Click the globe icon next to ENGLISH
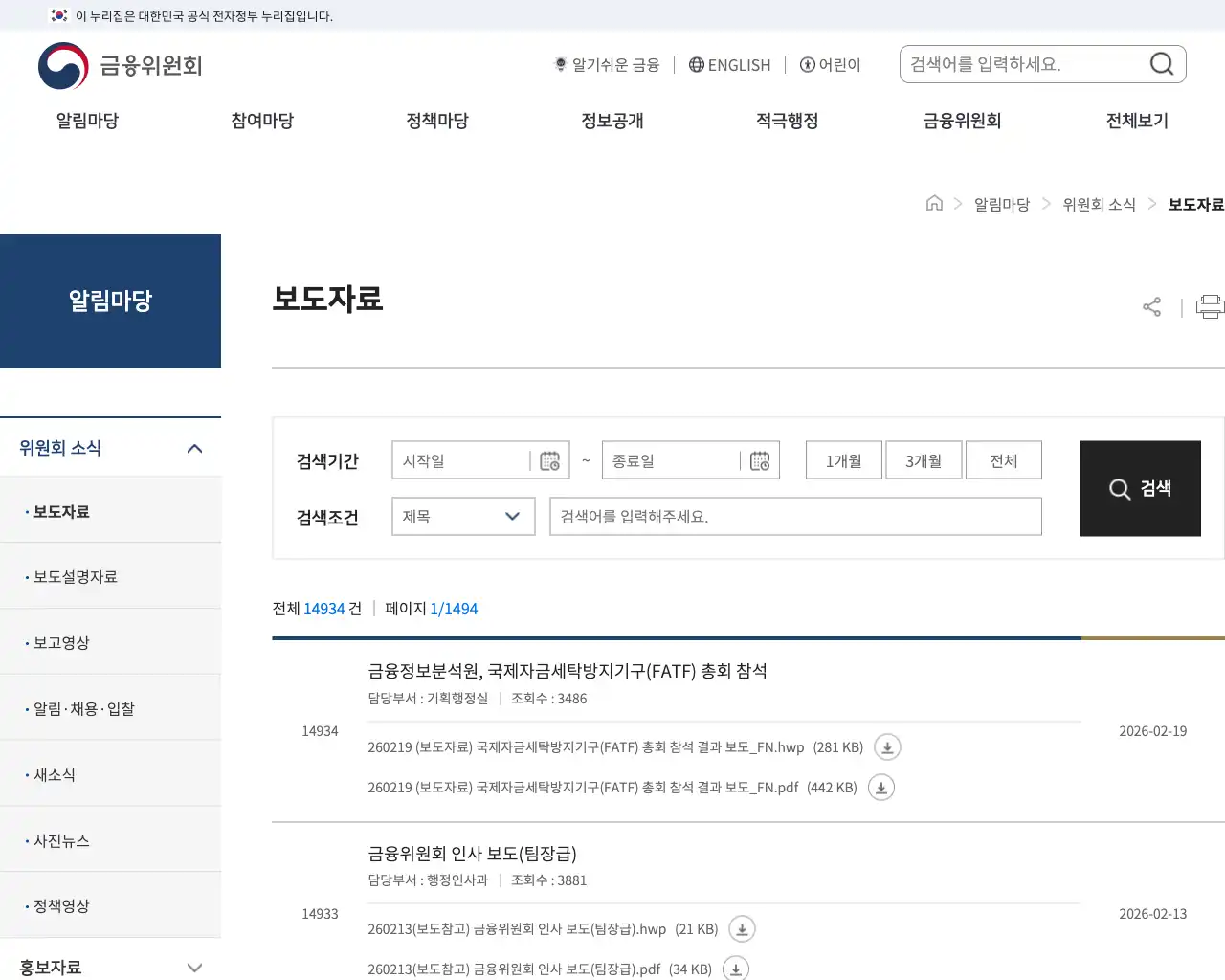This screenshot has width=1225, height=980. 697,64
